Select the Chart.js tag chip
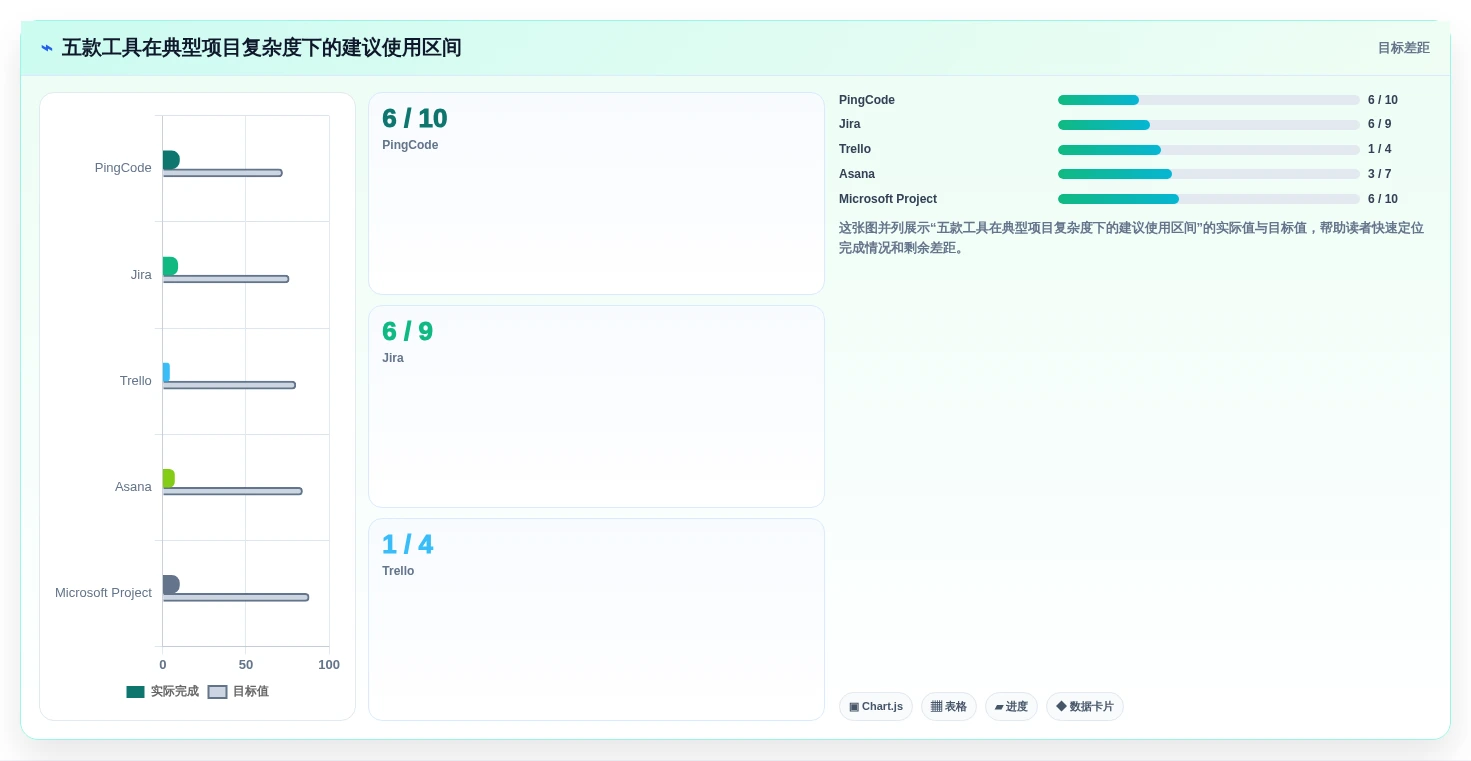1471x761 pixels. tap(876, 706)
